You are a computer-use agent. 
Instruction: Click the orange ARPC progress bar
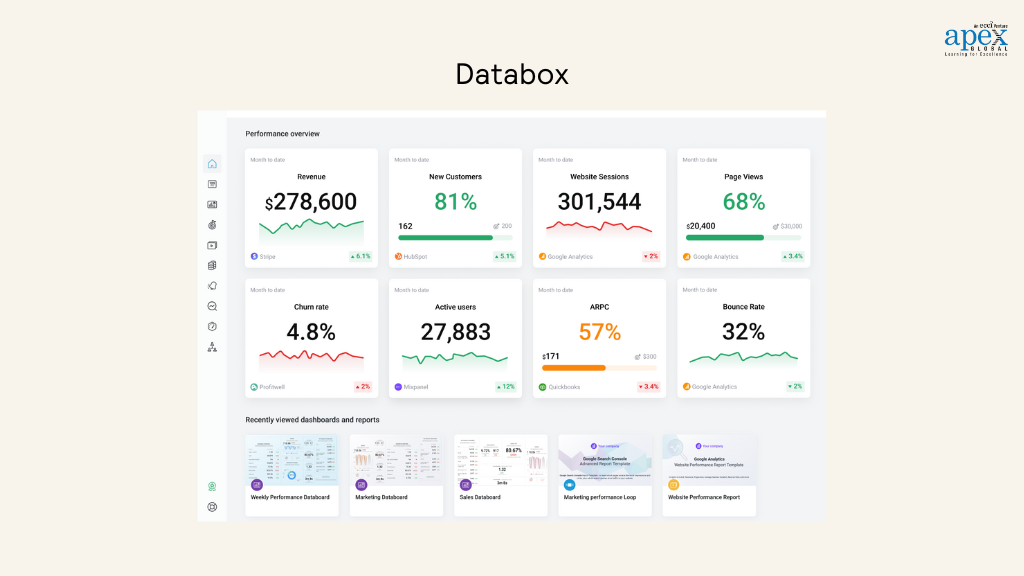tap(574, 368)
